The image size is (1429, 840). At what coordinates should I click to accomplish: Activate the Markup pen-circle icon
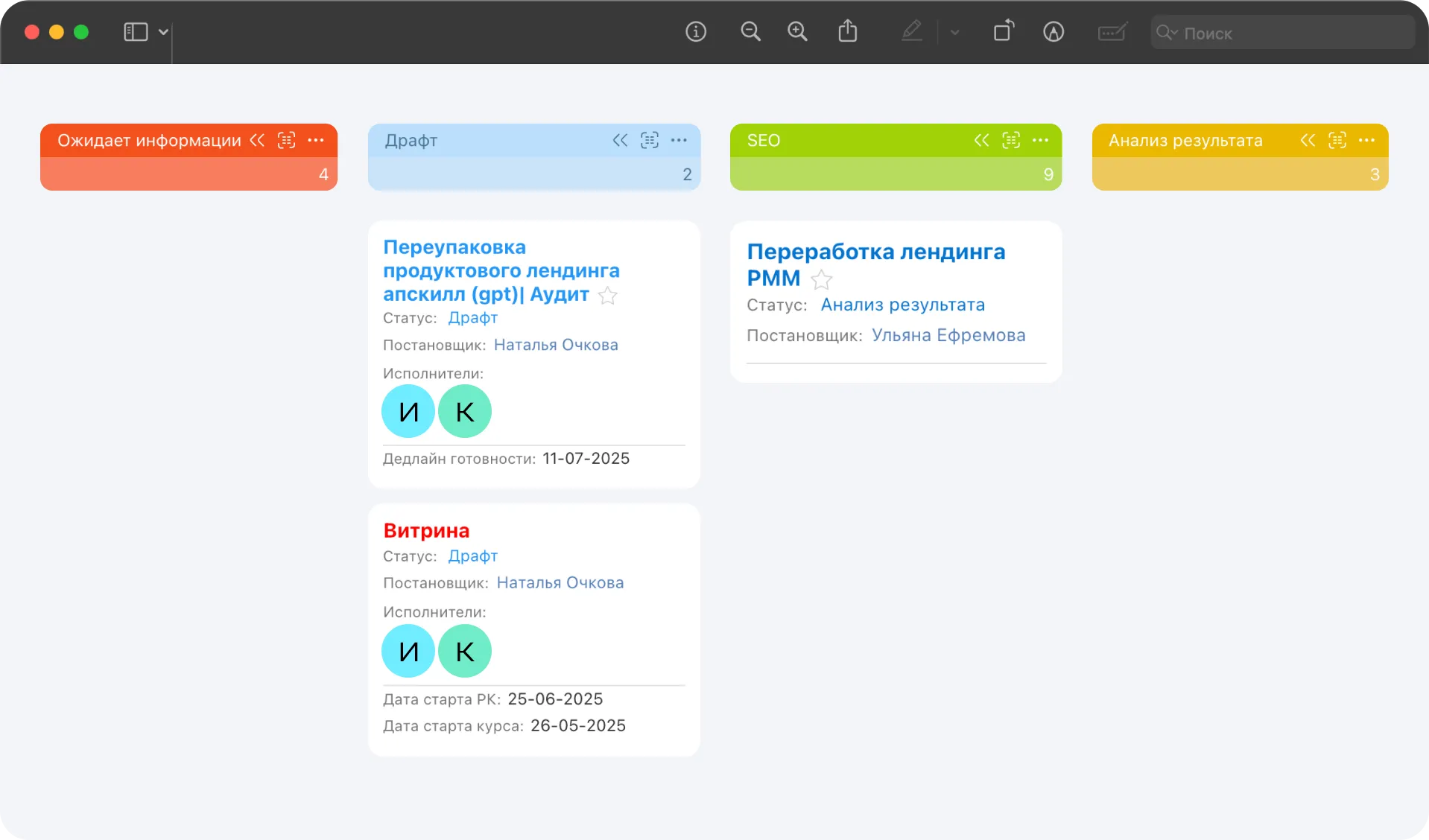point(1053,32)
